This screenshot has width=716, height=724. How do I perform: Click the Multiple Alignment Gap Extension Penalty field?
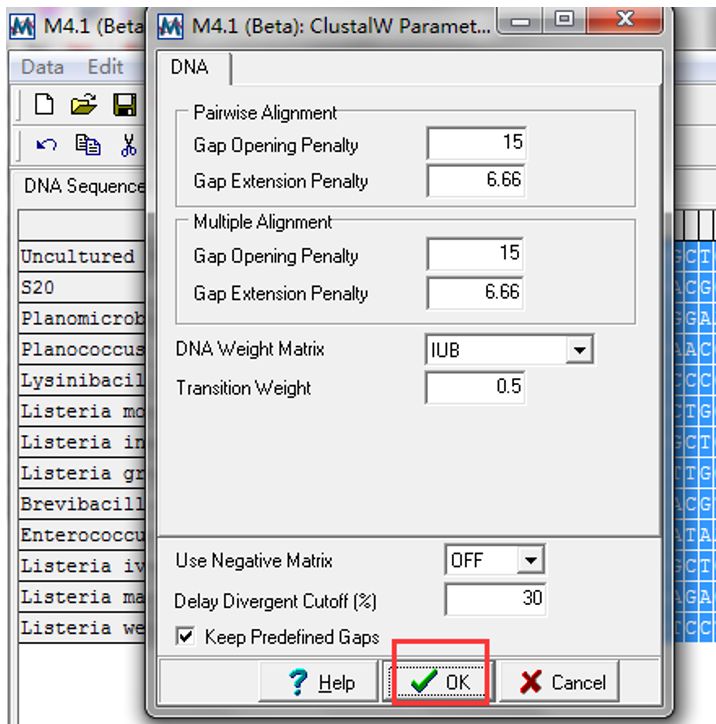pos(476,293)
